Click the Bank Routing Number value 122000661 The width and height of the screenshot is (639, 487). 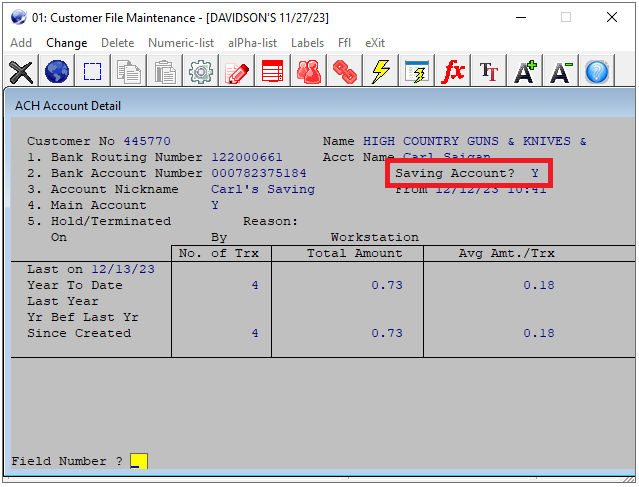pyautogui.click(x=247, y=157)
